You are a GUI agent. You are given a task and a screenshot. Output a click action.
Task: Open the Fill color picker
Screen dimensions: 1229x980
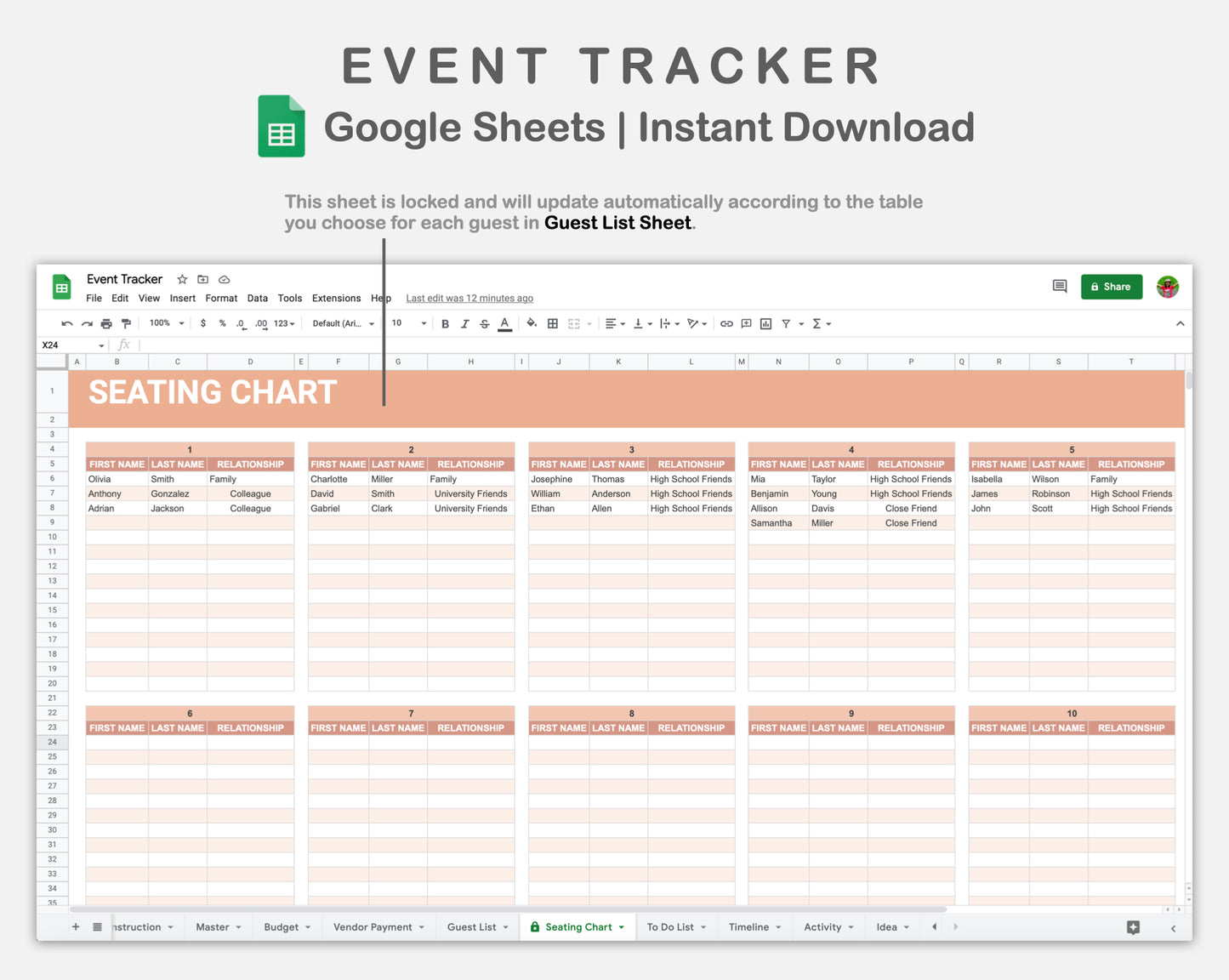530,323
